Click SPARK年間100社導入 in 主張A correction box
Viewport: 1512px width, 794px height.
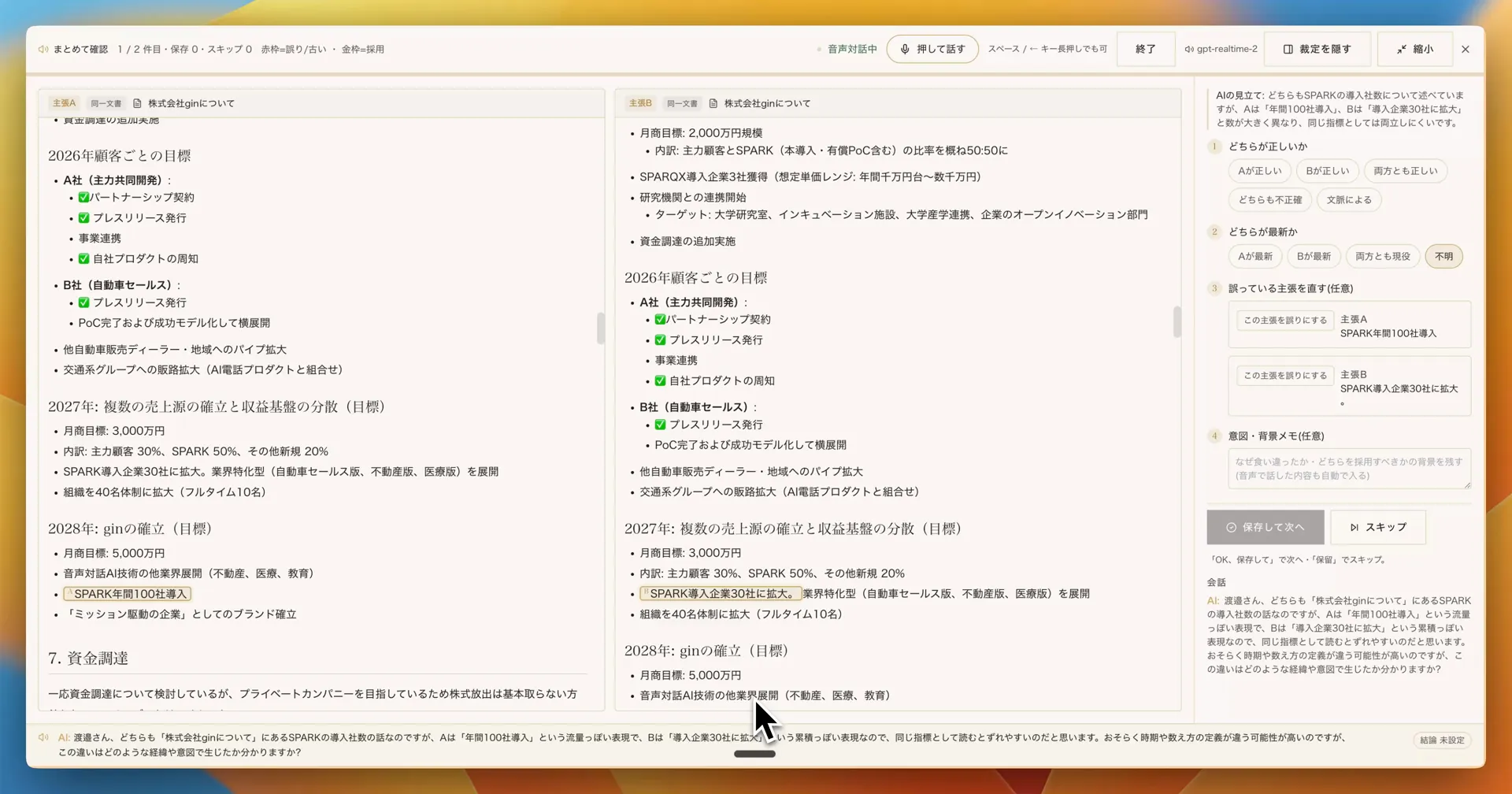pyautogui.click(x=1388, y=334)
